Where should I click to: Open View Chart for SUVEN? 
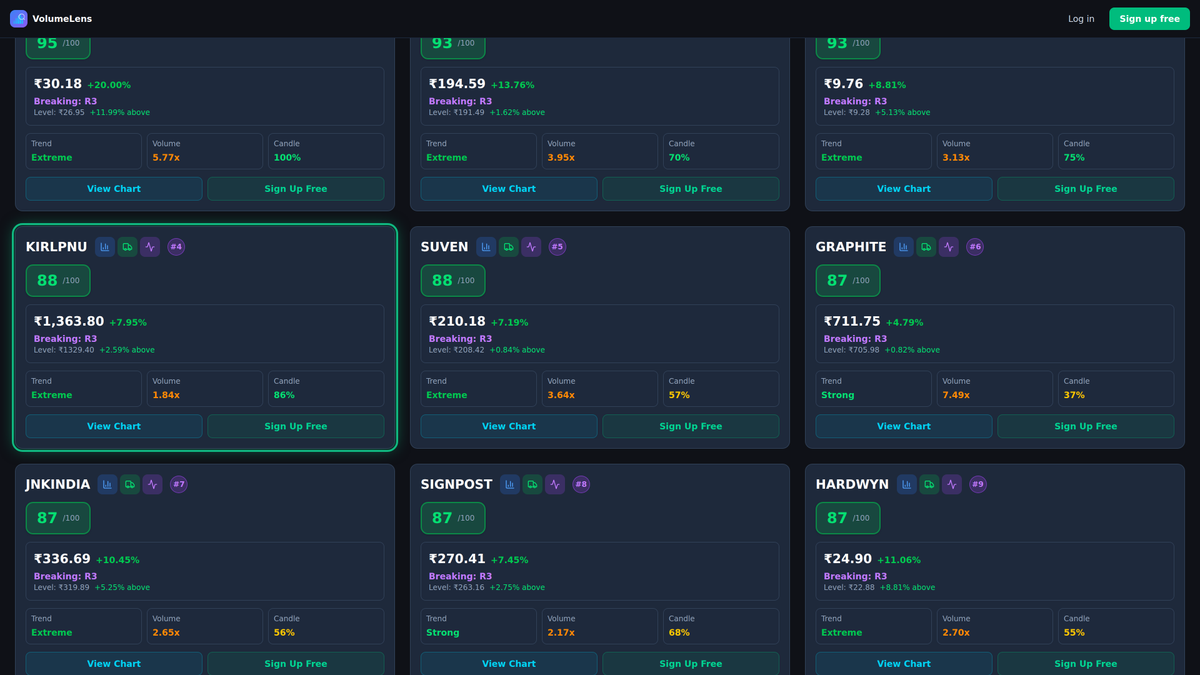509,426
